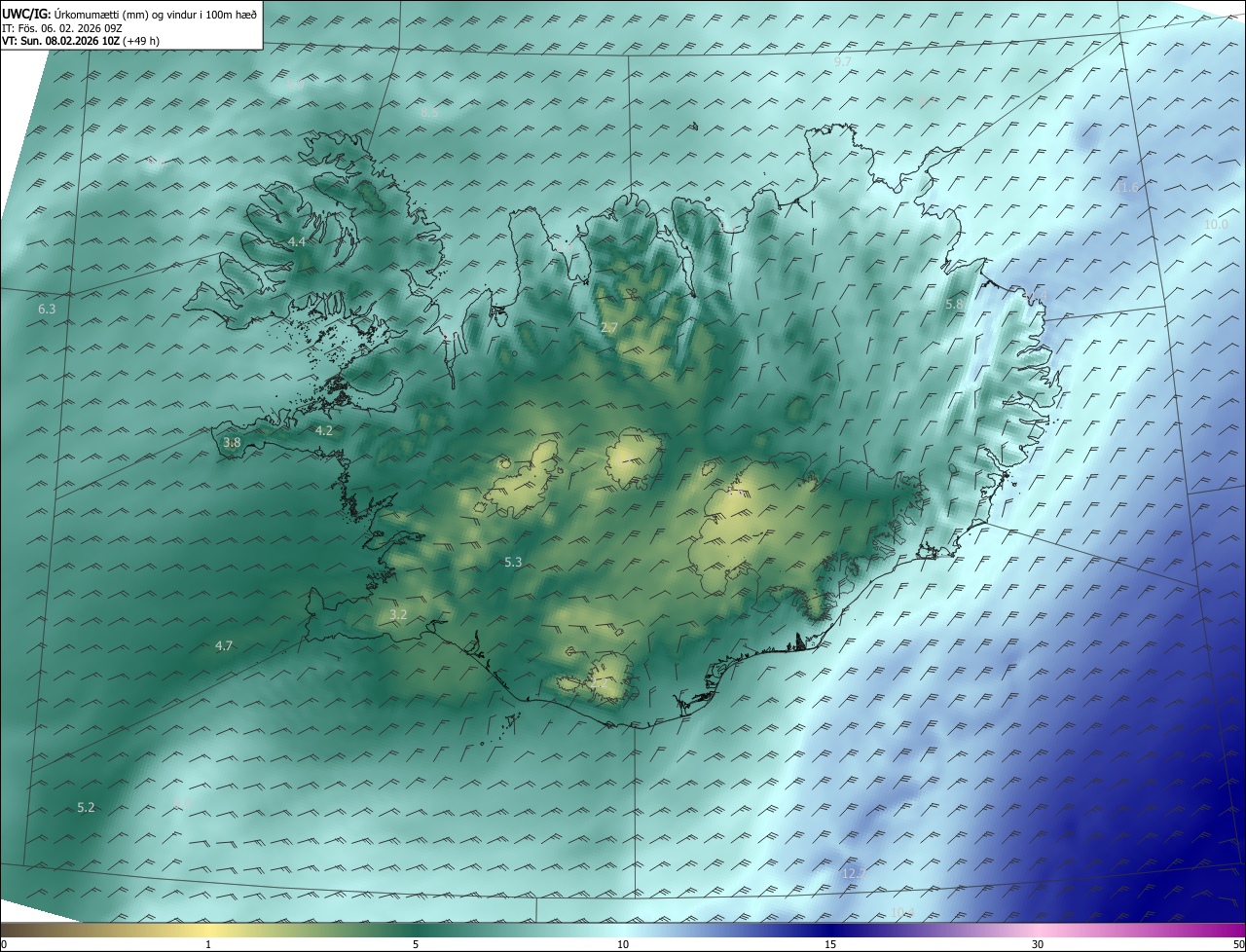Click the 5.8 value label
The height and width of the screenshot is (952, 1246).
[955, 305]
